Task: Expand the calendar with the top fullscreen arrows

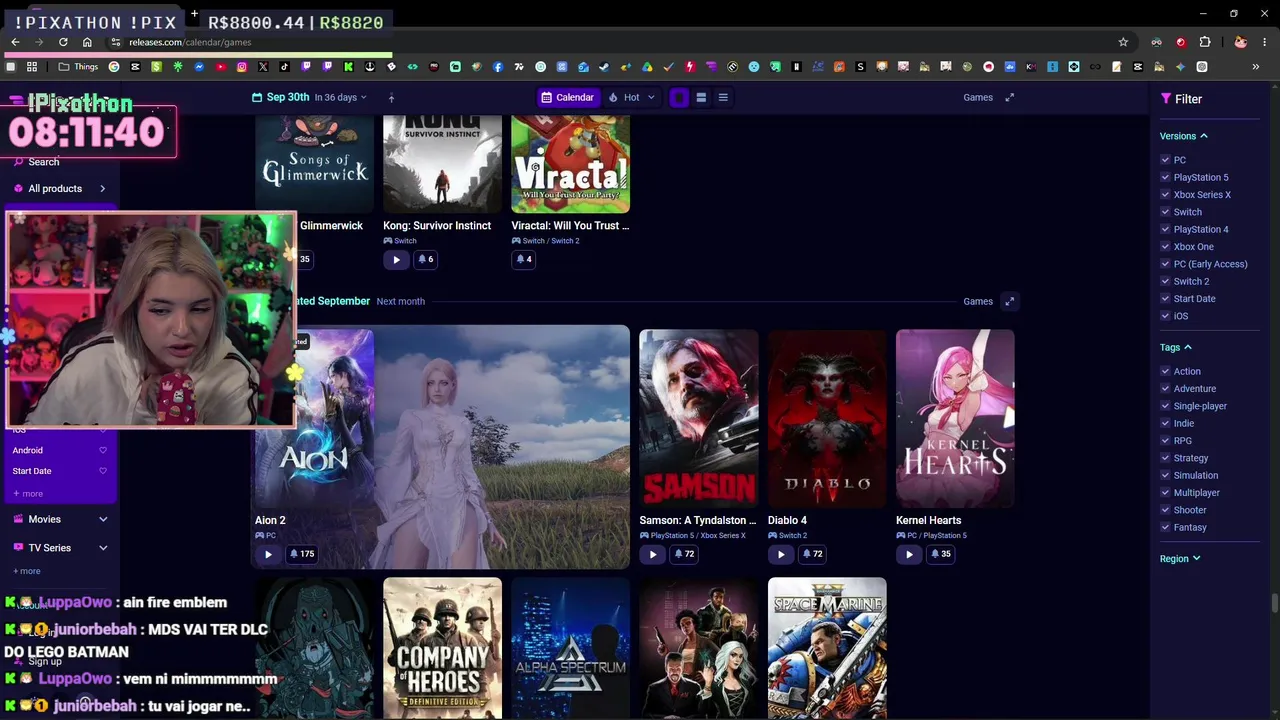Action: coord(1009,97)
